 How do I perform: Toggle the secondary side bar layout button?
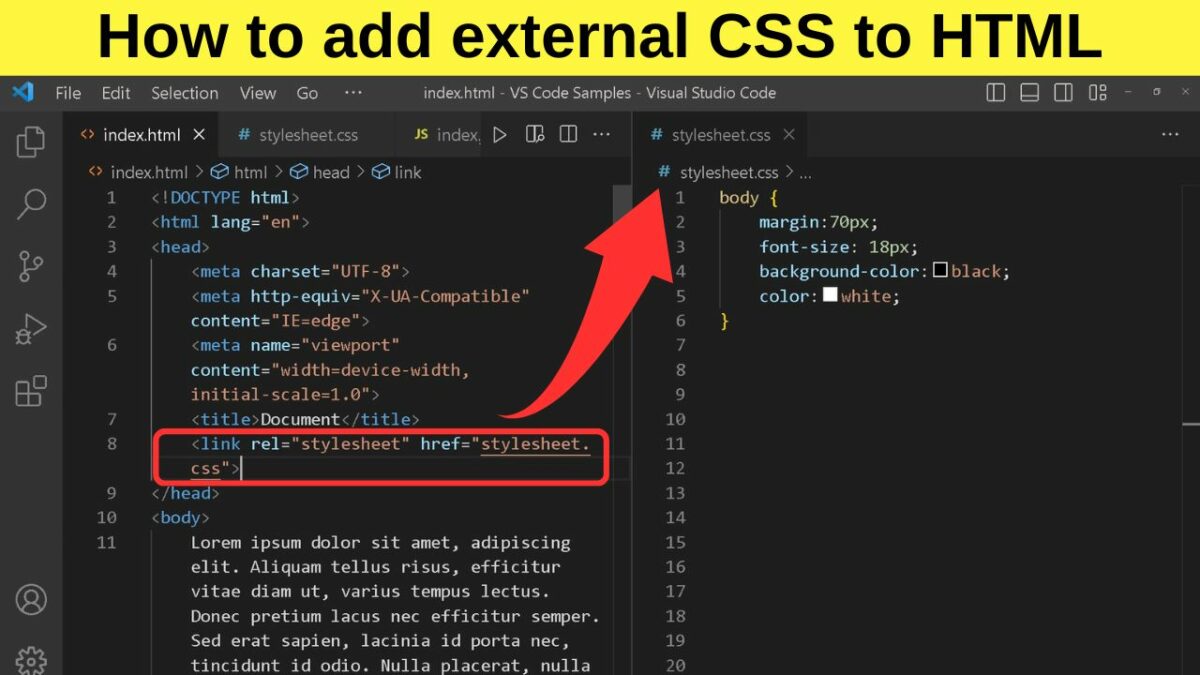(x=1064, y=93)
